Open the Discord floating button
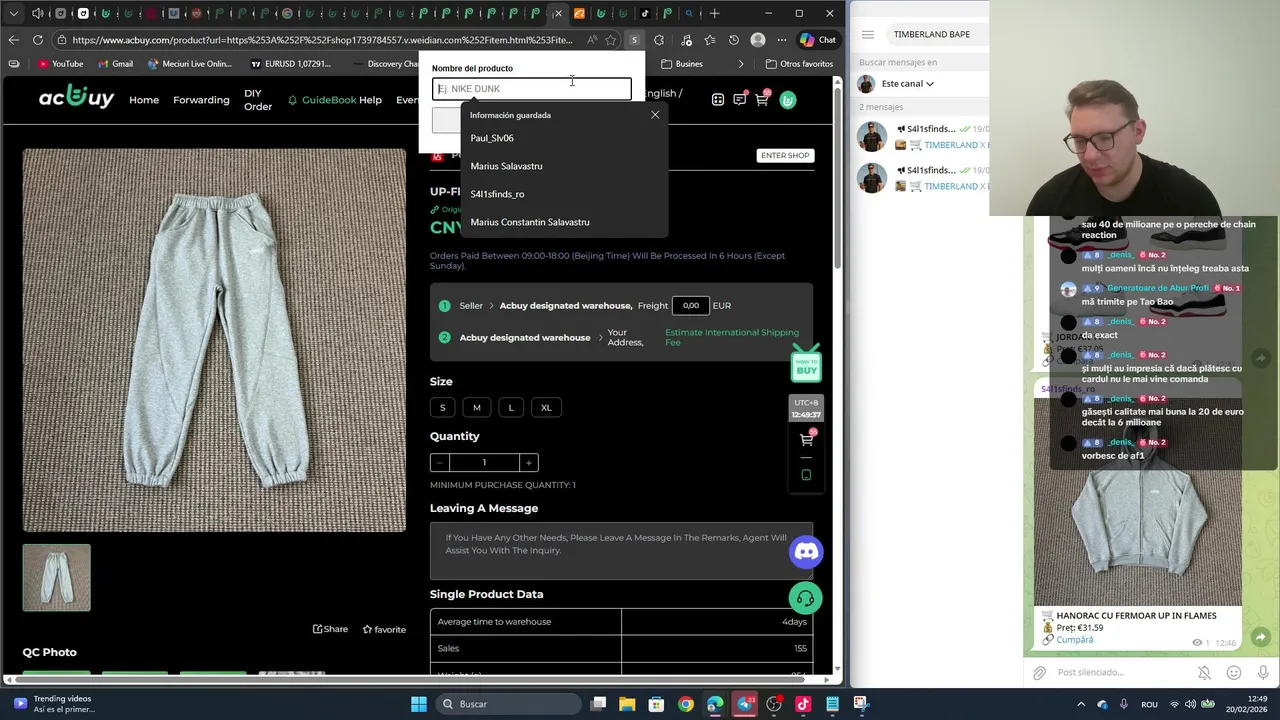Image resolution: width=1280 pixels, height=720 pixels. point(806,551)
